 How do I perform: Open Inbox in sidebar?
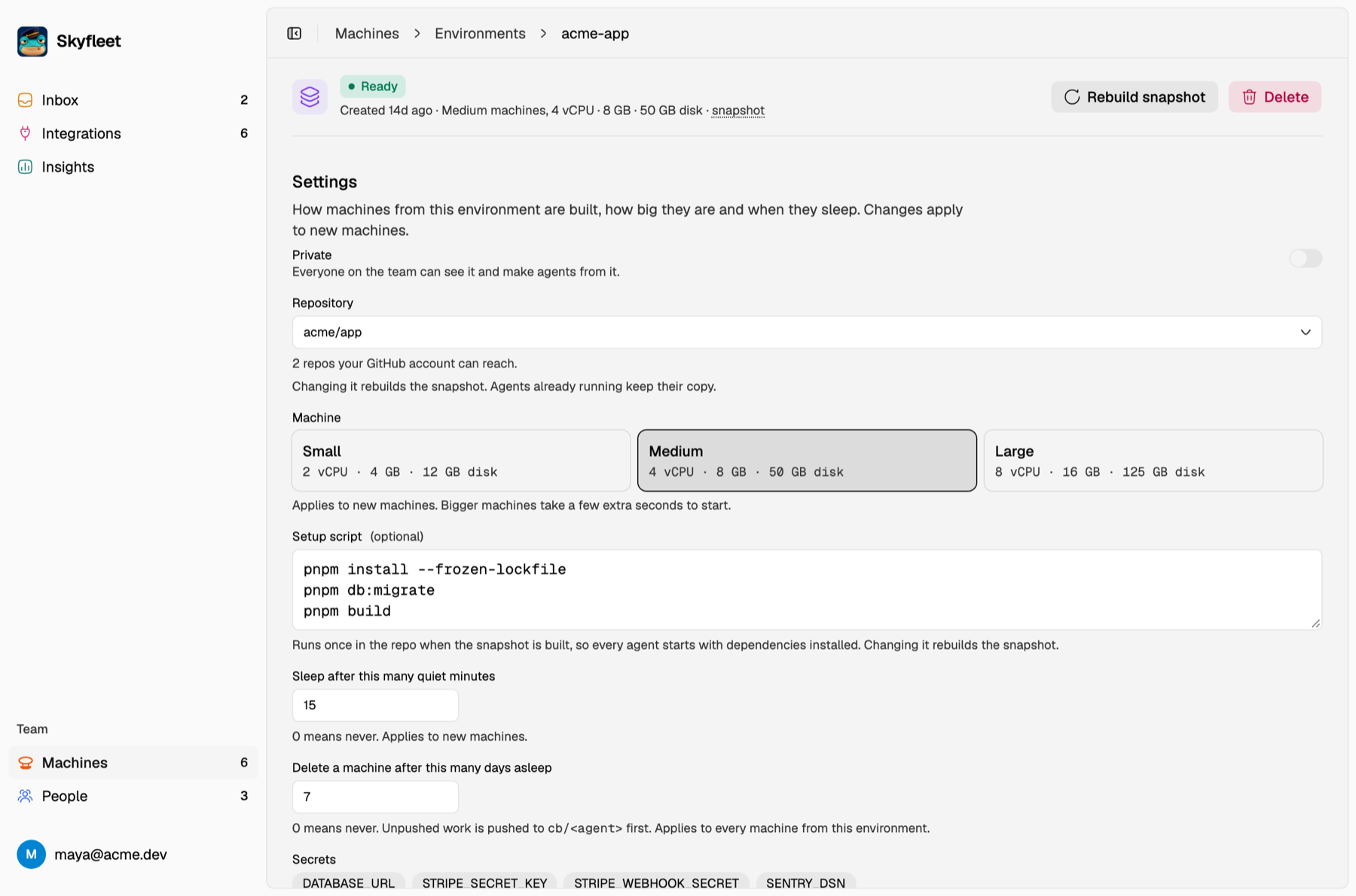(133, 100)
